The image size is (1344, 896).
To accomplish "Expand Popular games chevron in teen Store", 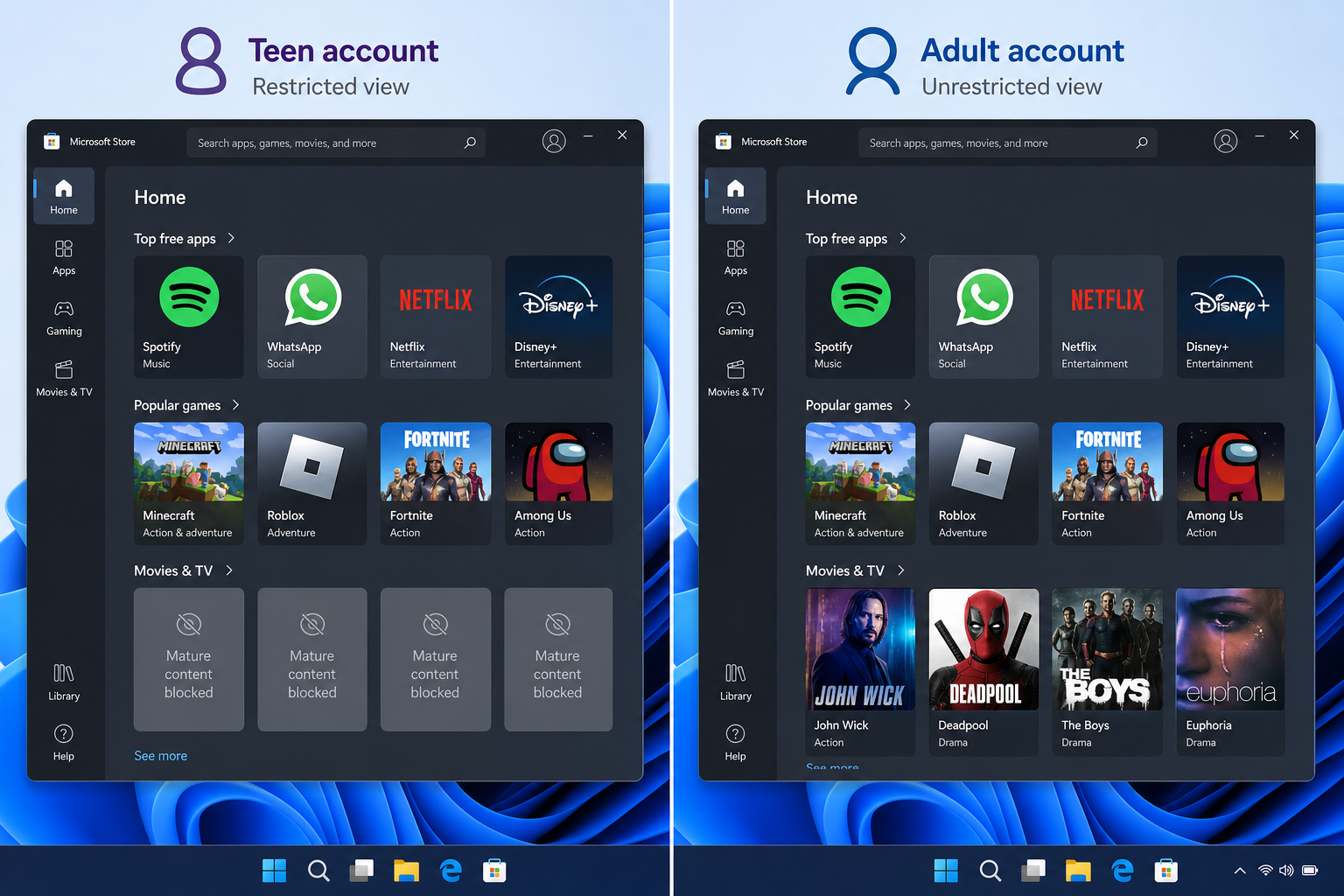I will click(235, 405).
